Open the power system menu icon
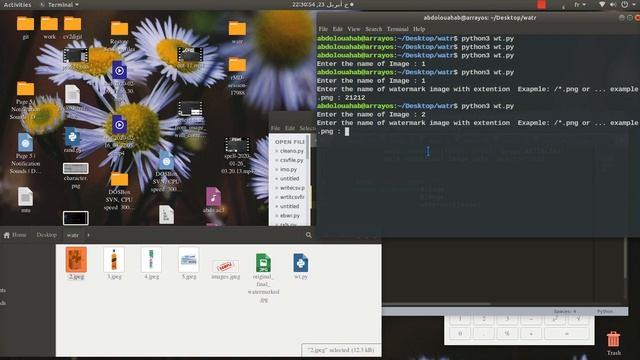The height and width of the screenshot is (360, 640). [624, 4]
